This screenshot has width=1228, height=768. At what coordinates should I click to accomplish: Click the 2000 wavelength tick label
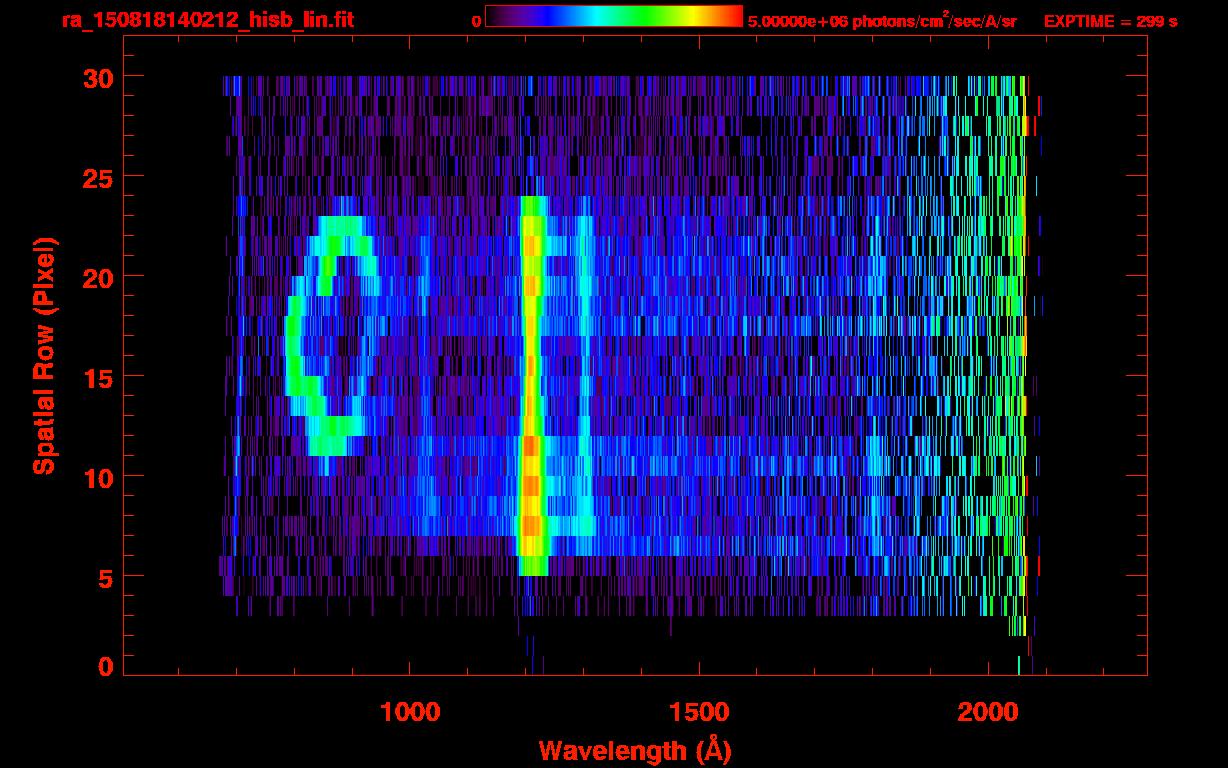click(x=988, y=712)
